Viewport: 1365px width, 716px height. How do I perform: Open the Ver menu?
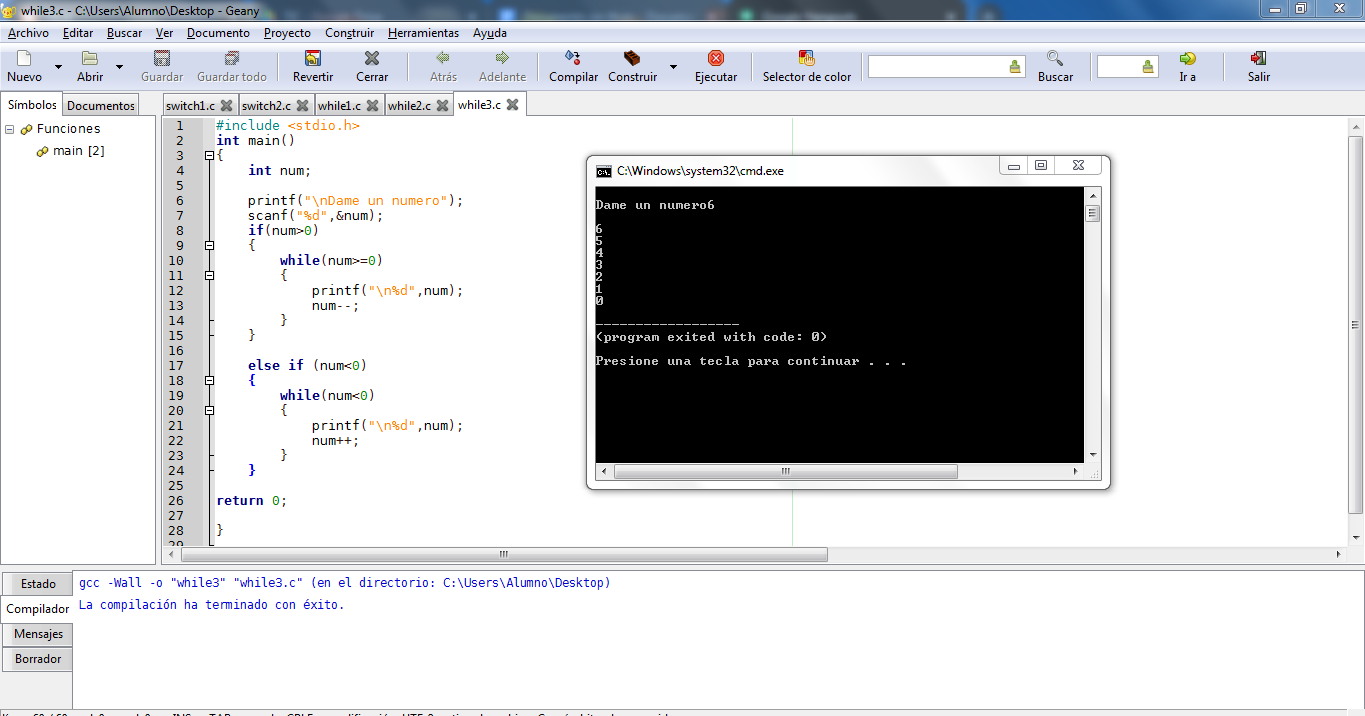[164, 33]
